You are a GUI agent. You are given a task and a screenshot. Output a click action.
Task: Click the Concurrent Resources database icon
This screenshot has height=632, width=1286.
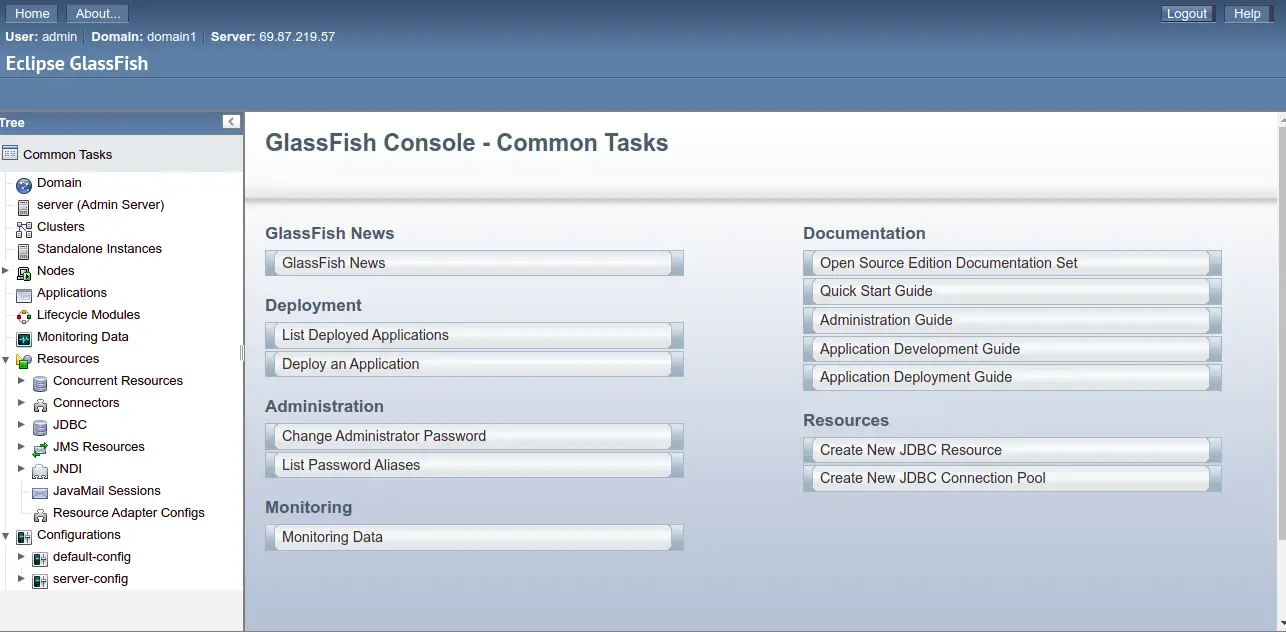point(40,382)
